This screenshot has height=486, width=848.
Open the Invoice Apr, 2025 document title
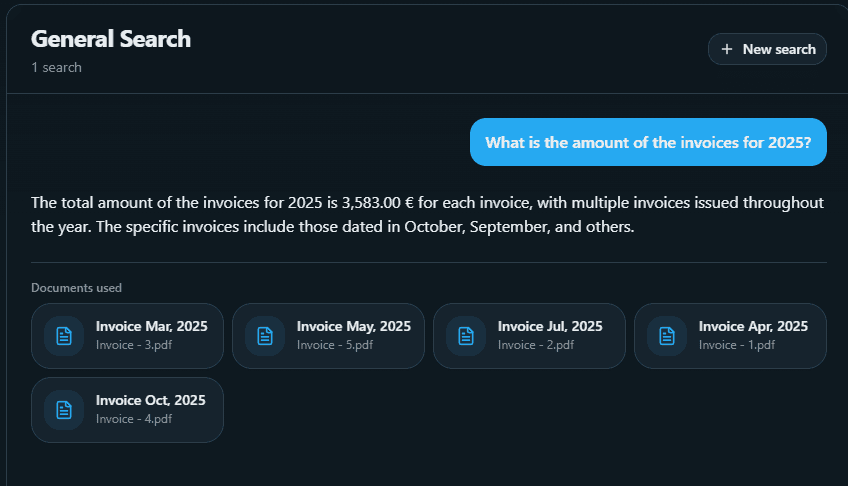click(x=753, y=326)
